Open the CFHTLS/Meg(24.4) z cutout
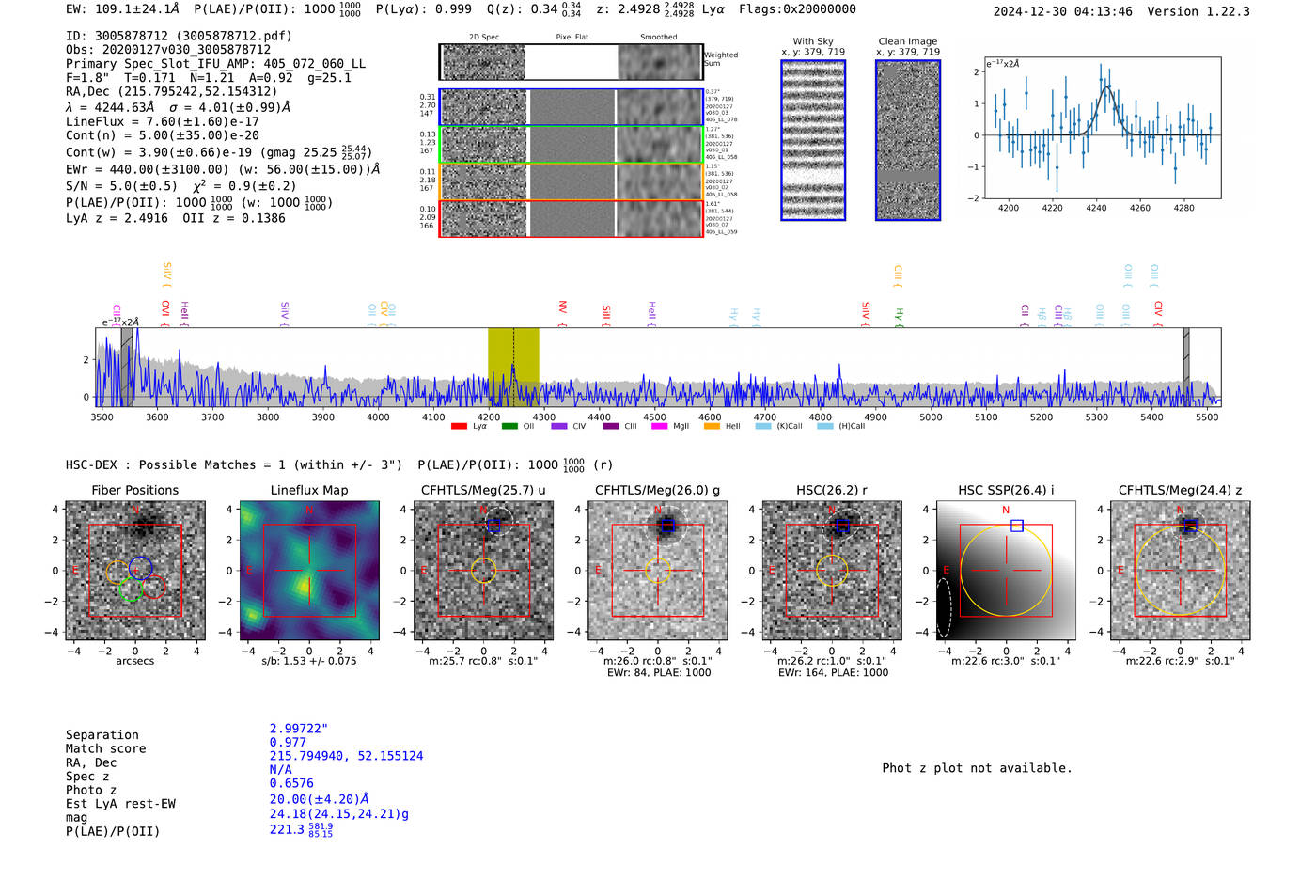 pyautogui.click(x=1181, y=571)
